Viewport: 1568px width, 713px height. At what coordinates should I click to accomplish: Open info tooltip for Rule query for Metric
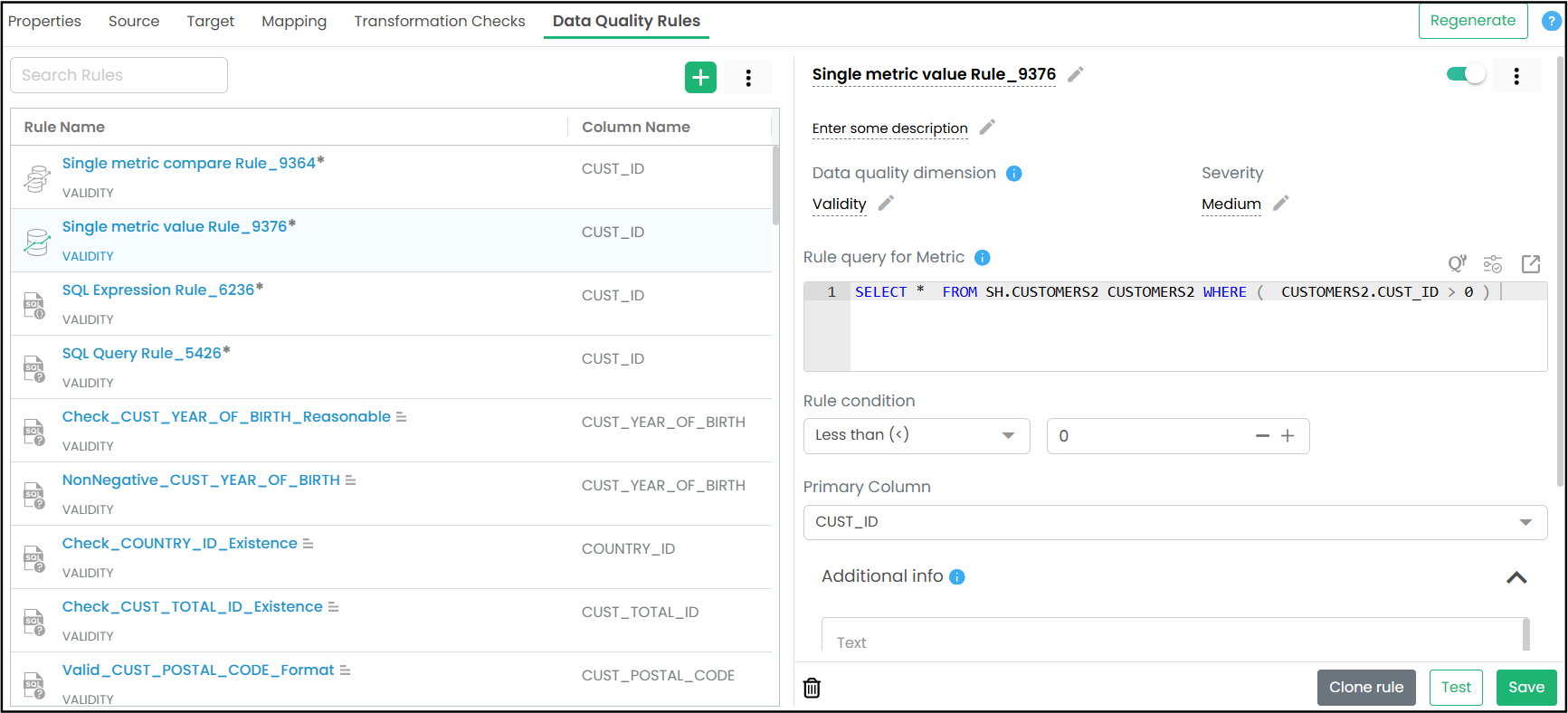click(983, 258)
